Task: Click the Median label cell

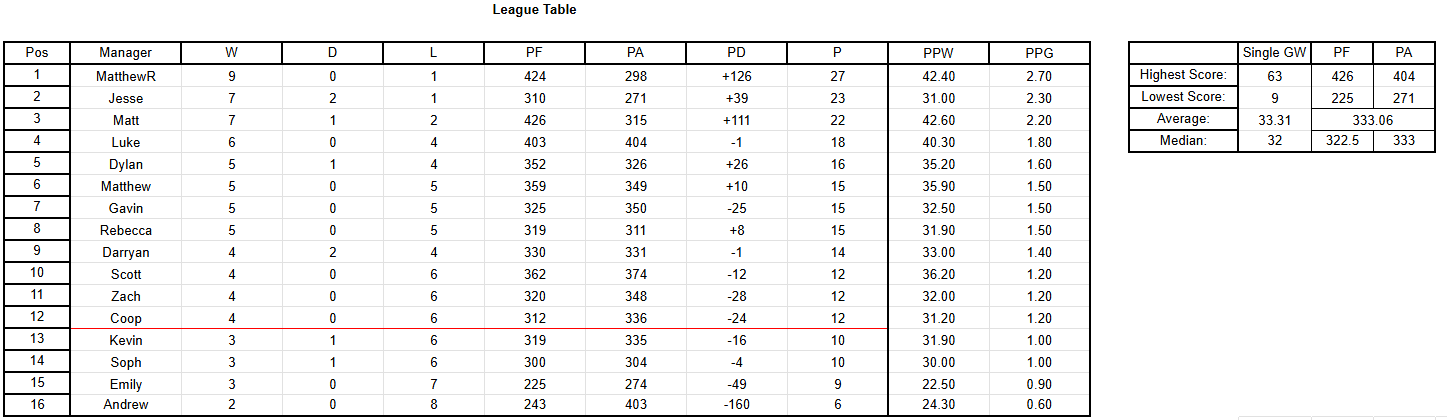Action: [1183, 141]
